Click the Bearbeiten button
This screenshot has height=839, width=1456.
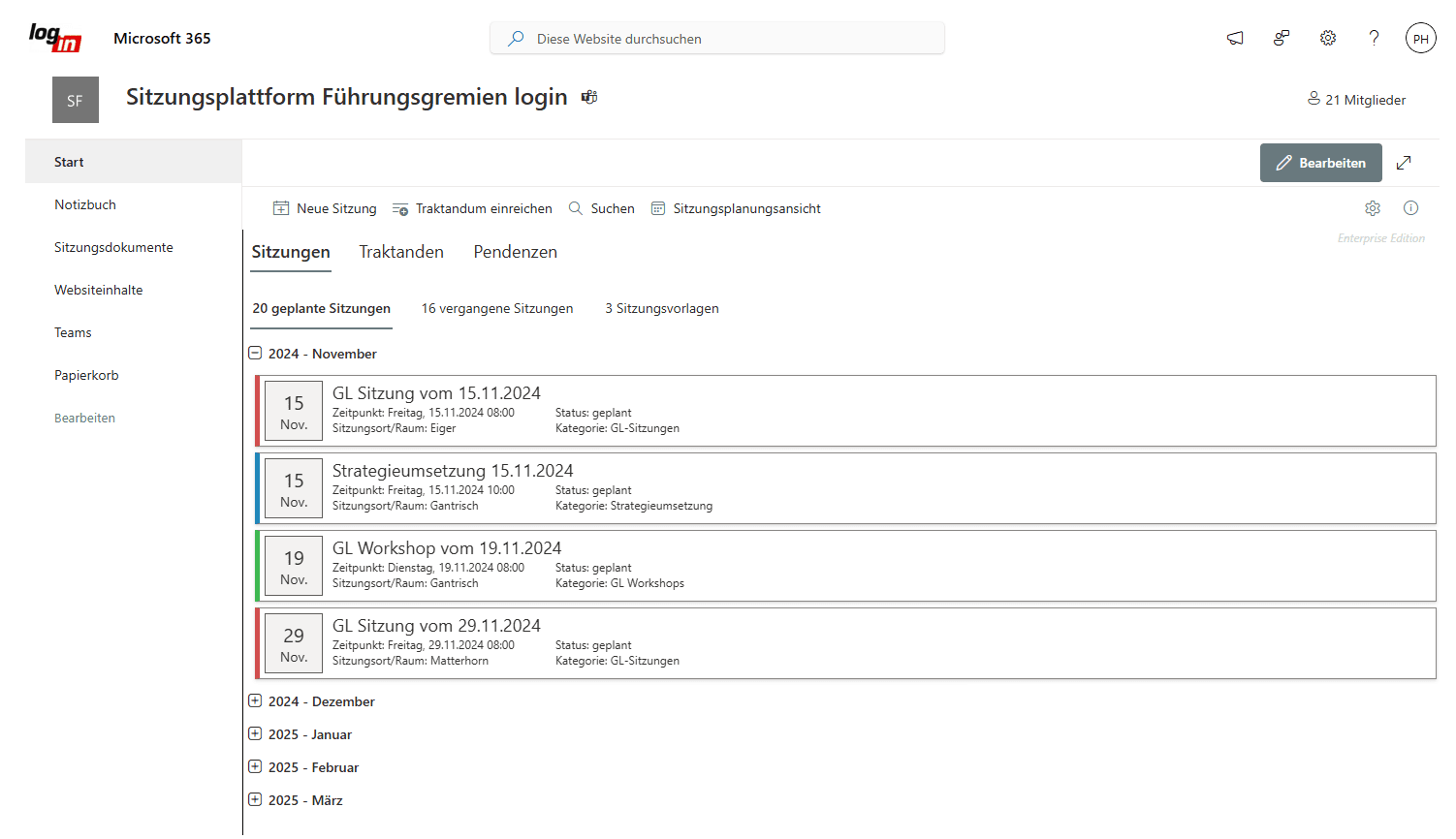tap(1320, 162)
